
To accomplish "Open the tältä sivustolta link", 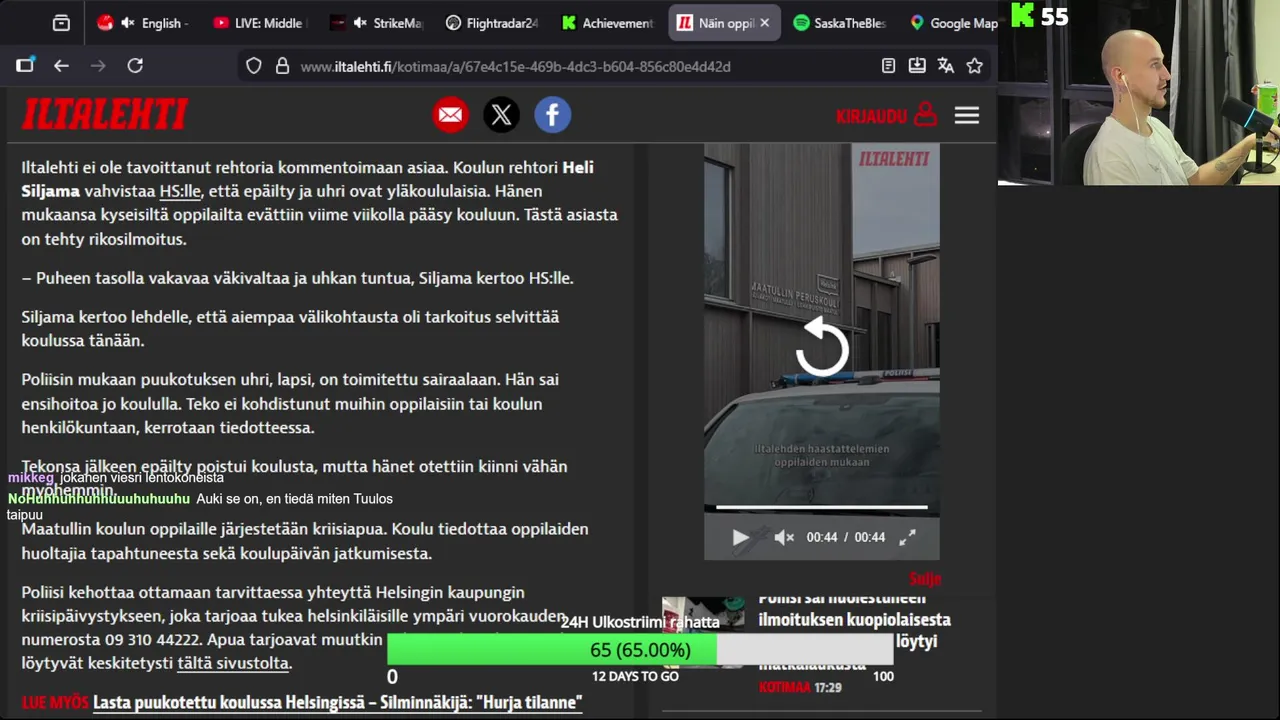I will pos(234,663).
